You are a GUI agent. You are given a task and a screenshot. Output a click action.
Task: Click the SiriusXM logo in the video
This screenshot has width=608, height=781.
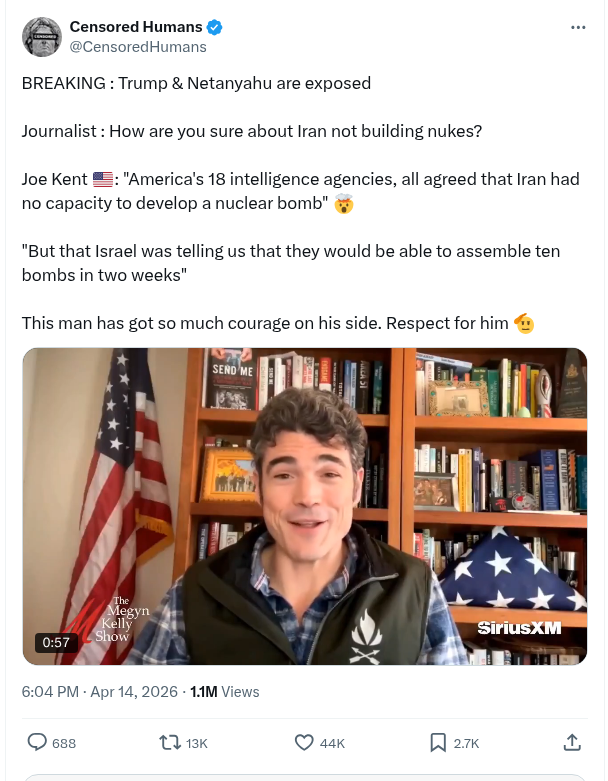519,628
